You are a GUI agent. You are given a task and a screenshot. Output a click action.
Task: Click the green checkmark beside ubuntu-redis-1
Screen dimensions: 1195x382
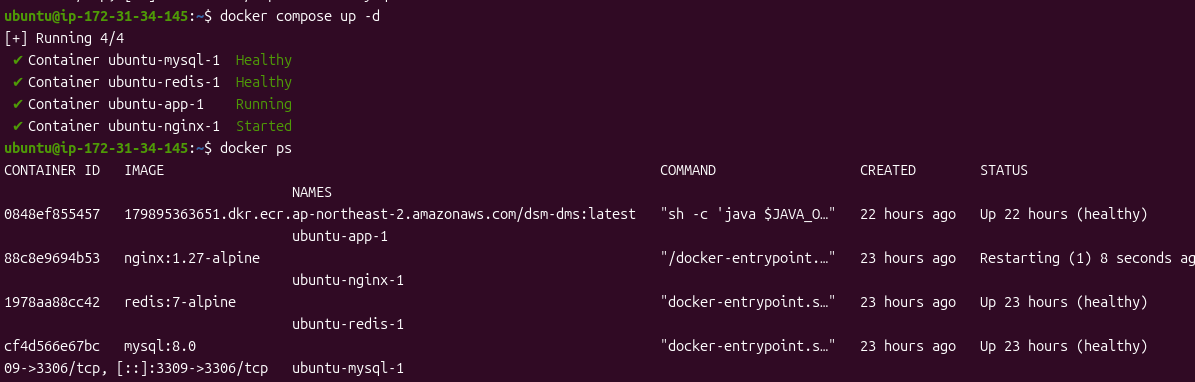(18, 82)
